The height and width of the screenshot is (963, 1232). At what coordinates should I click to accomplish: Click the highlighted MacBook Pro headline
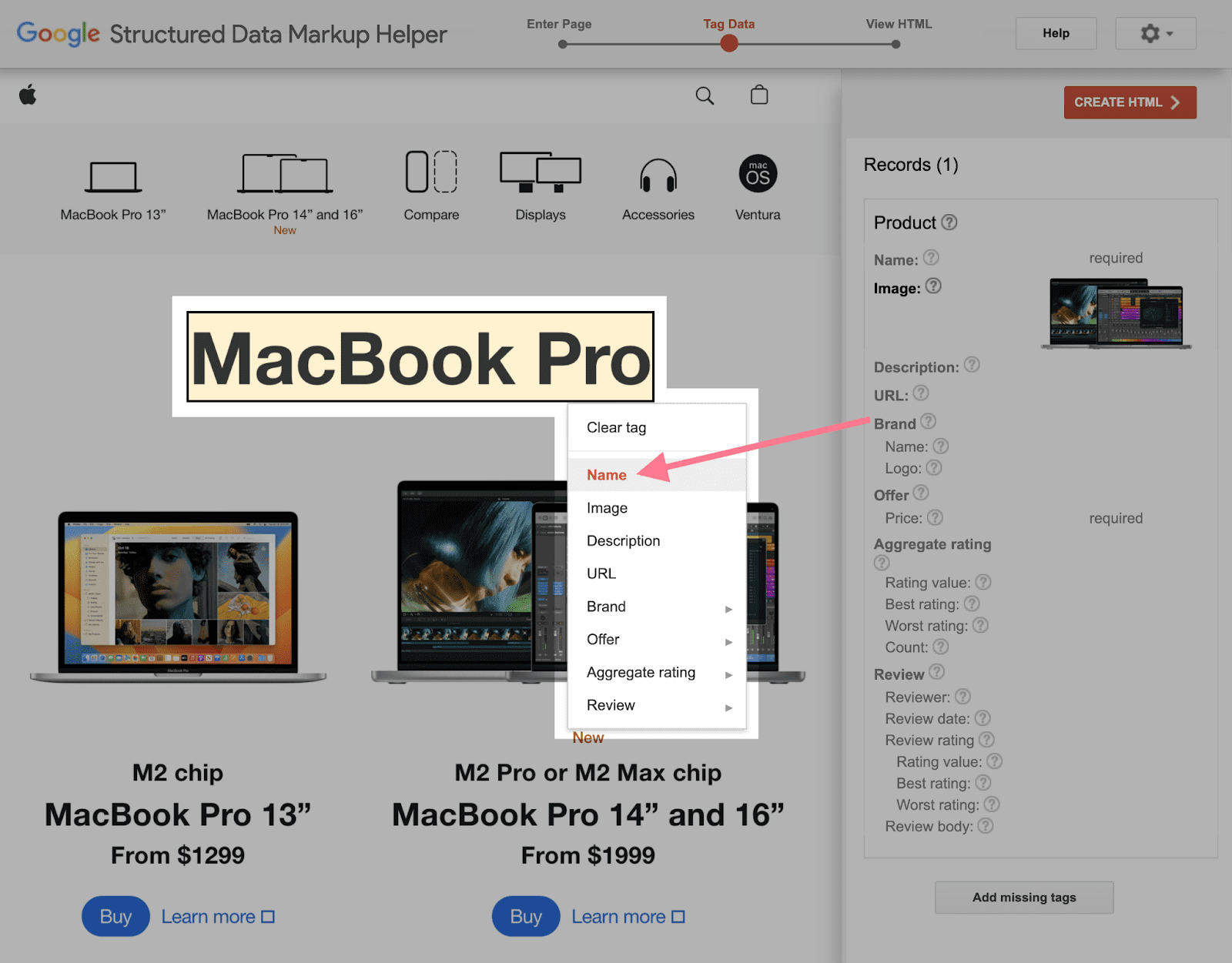click(x=420, y=357)
